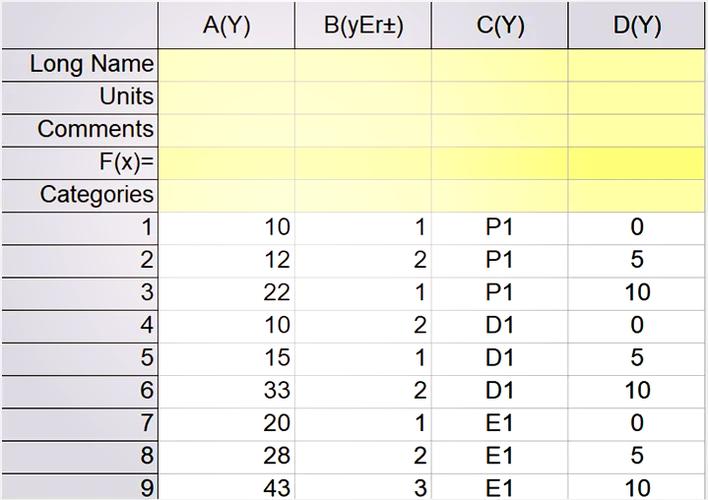Click the C(Y) column header
The height and width of the screenshot is (500, 708).
[500, 26]
